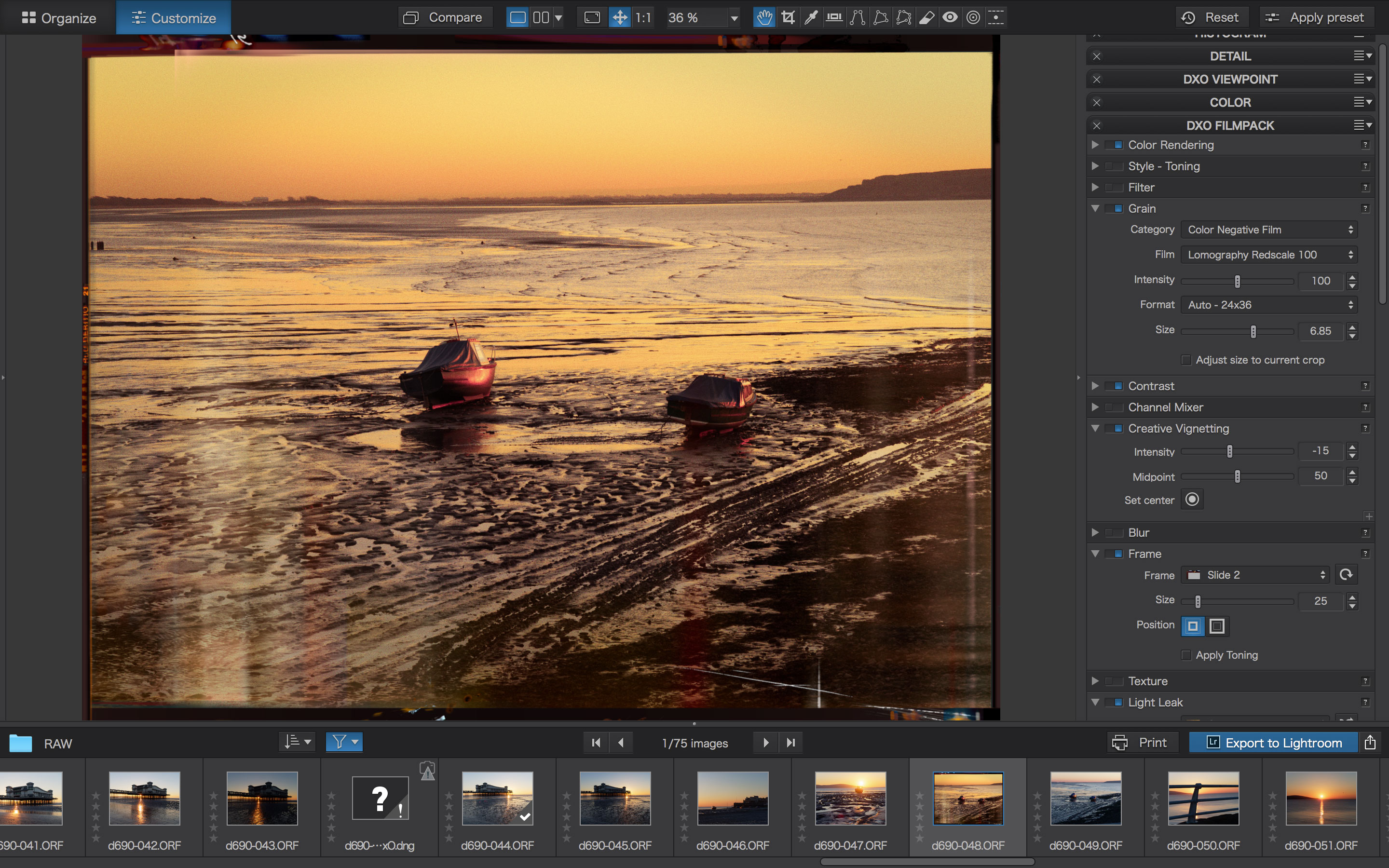This screenshot has height=868, width=1389.
Task: Open the Grain Category dropdown
Action: click(x=1269, y=230)
